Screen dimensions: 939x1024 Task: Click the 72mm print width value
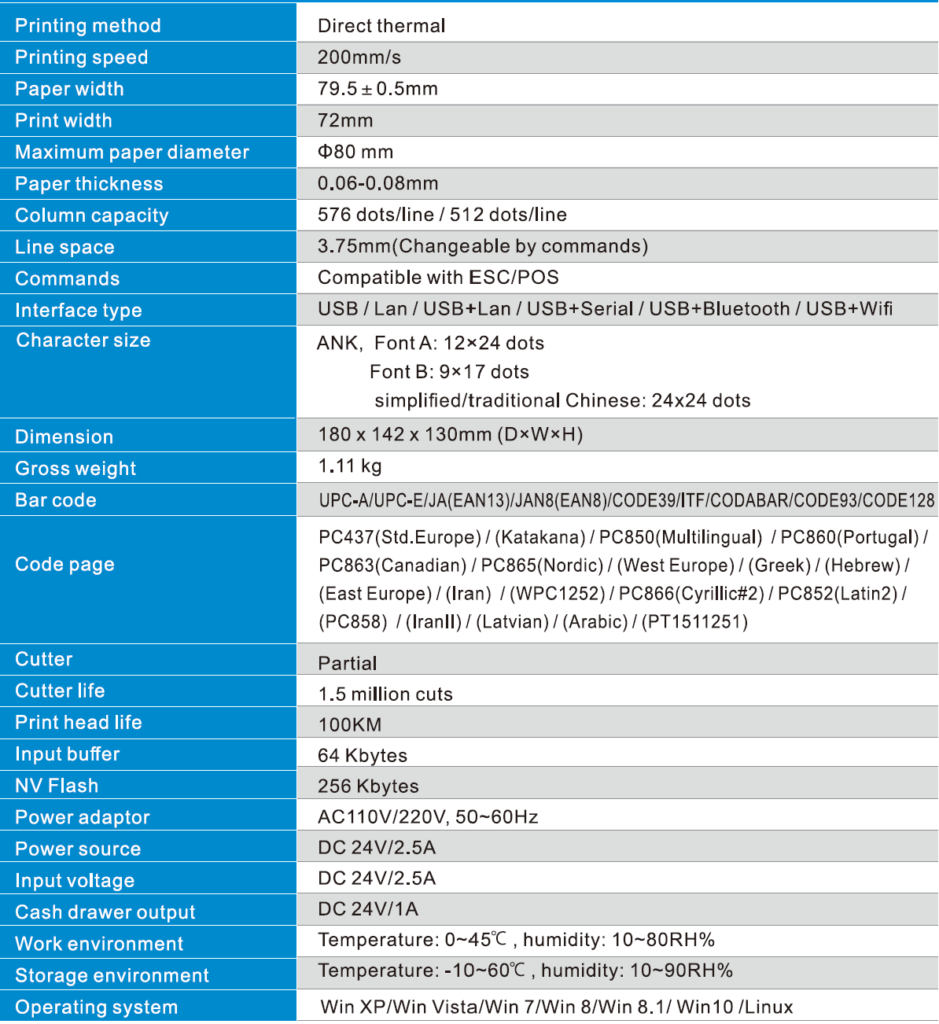click(345, 121)
